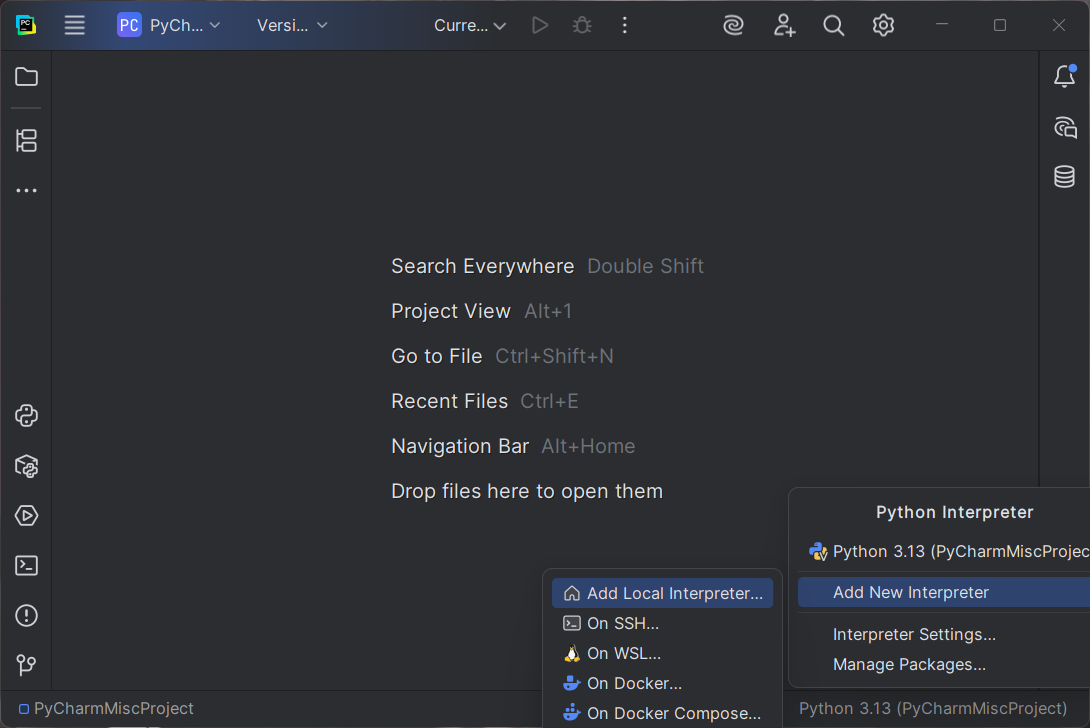Show the Notifications bell panel

pyautogui.click(x=1065, y=77)
